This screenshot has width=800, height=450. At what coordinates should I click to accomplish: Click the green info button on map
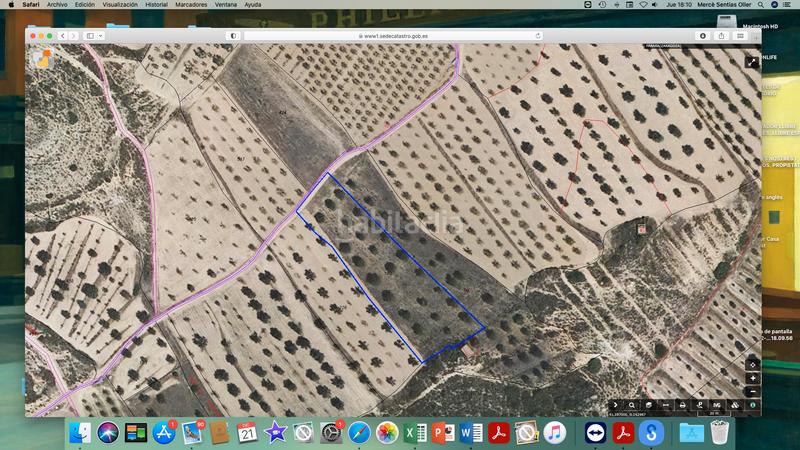coord(753,405)
